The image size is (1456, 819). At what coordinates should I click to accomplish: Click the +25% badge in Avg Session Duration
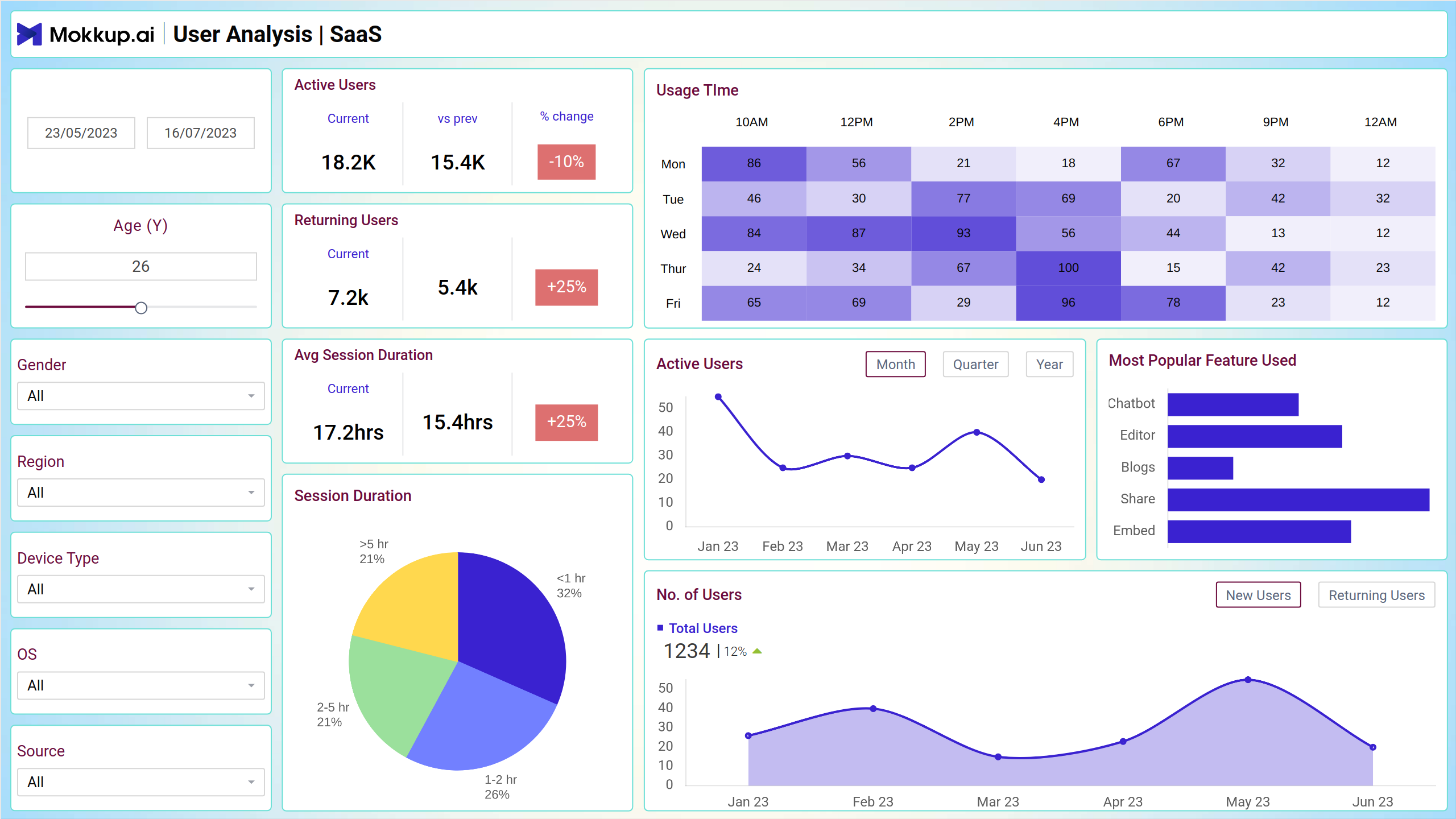pos(566,422)
